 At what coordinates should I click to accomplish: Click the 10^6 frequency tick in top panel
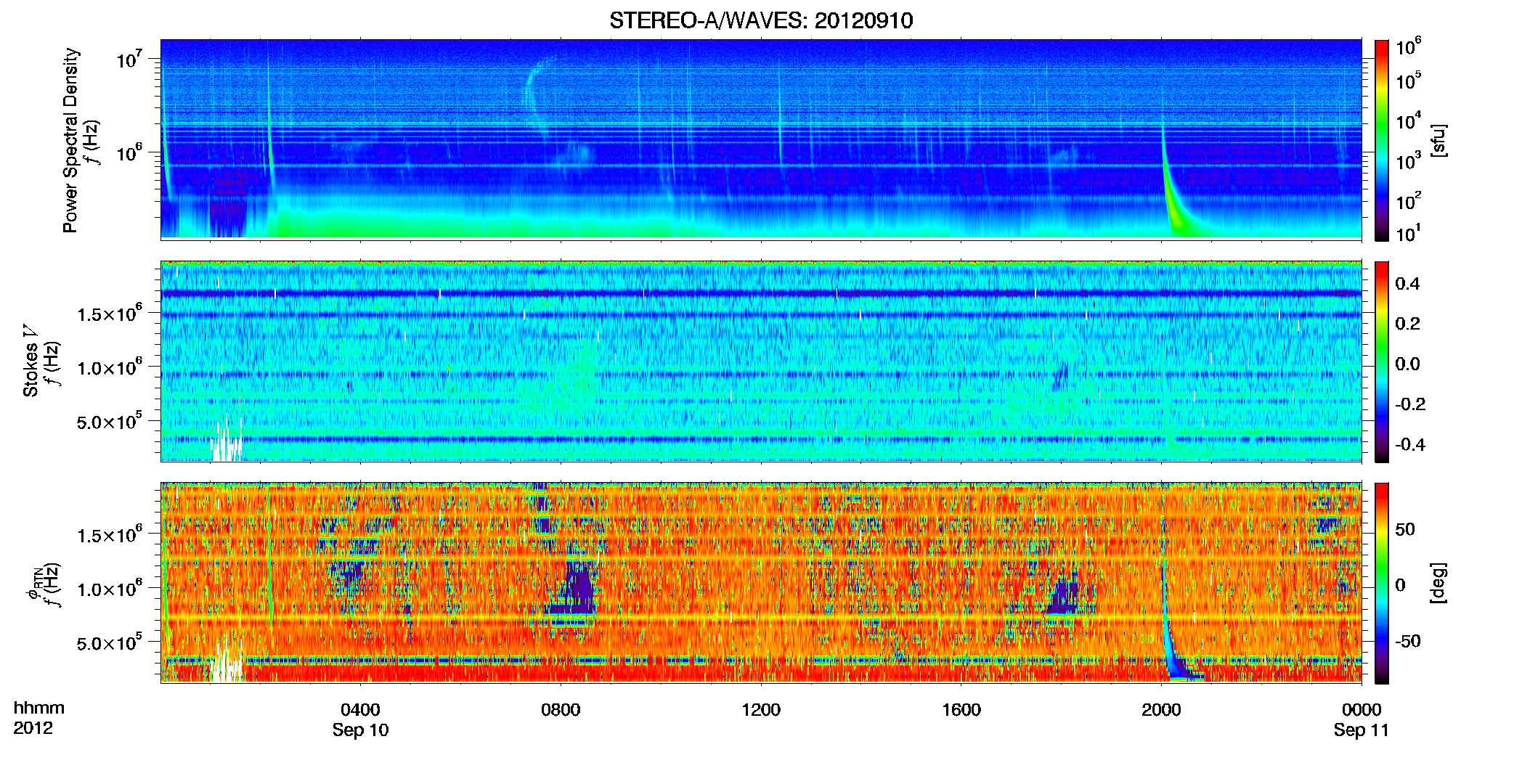129,153
